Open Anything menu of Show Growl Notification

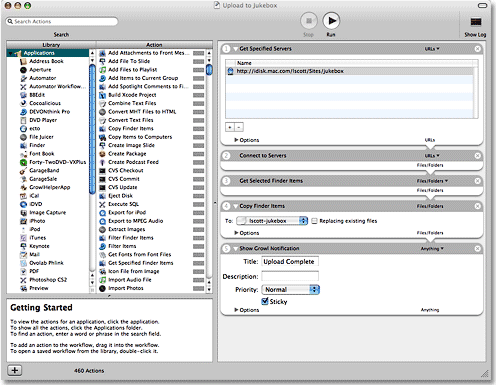pos(432,249)
